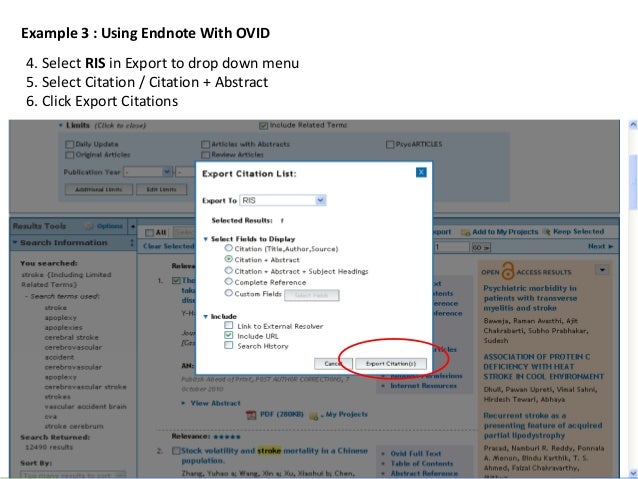638x479 pixels.
Task: Click the Edit Limits button
Action: (x=162, y=189)
